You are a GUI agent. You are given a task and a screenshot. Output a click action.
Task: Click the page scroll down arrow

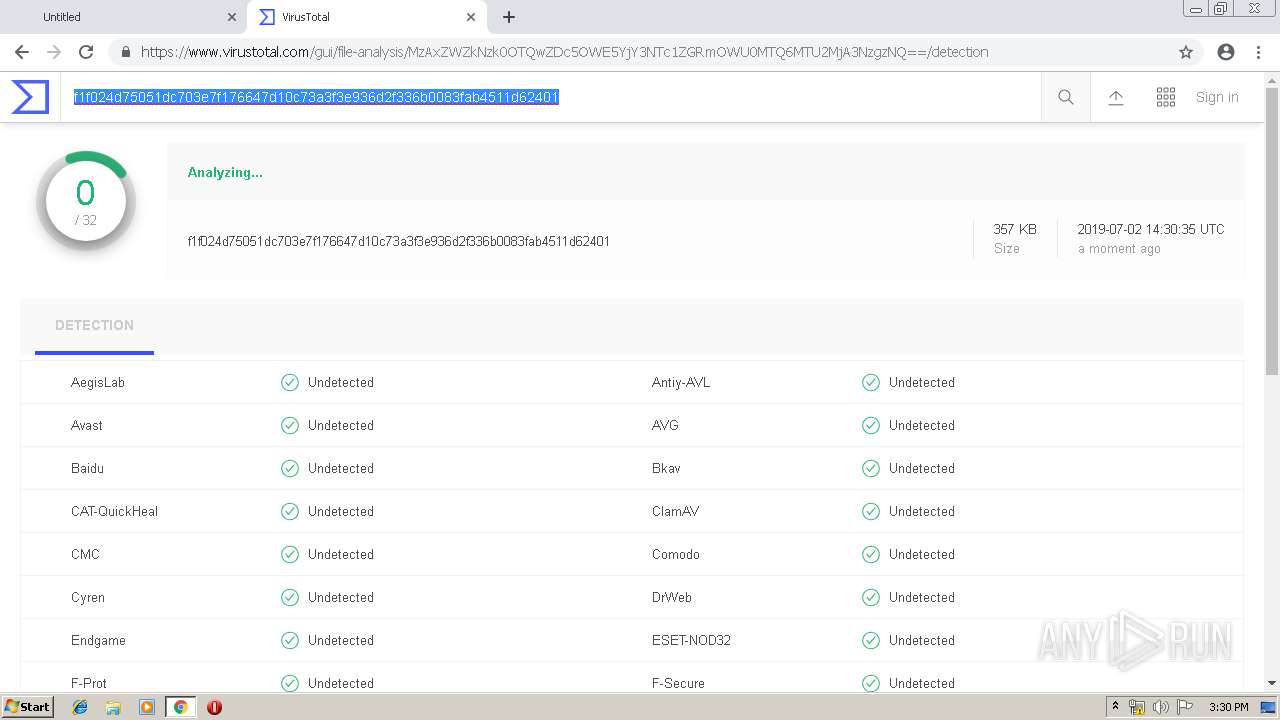[1272, 683]
